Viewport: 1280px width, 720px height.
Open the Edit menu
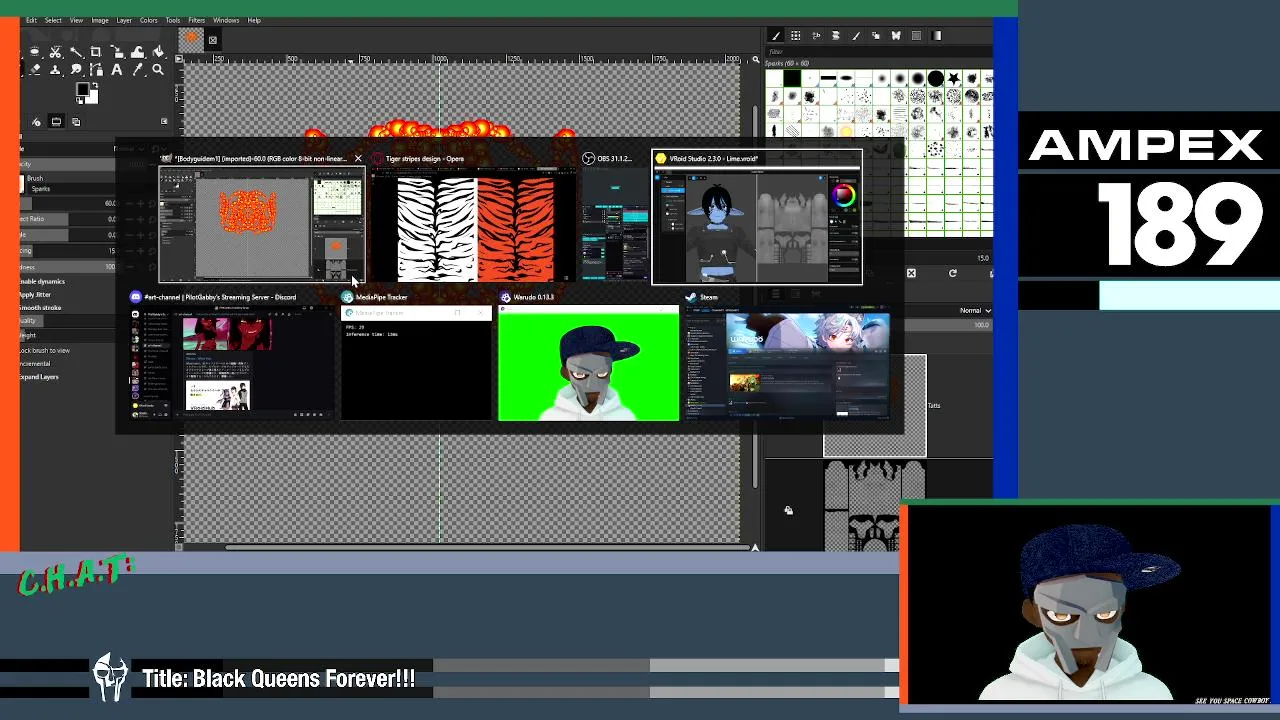point(31,20)
